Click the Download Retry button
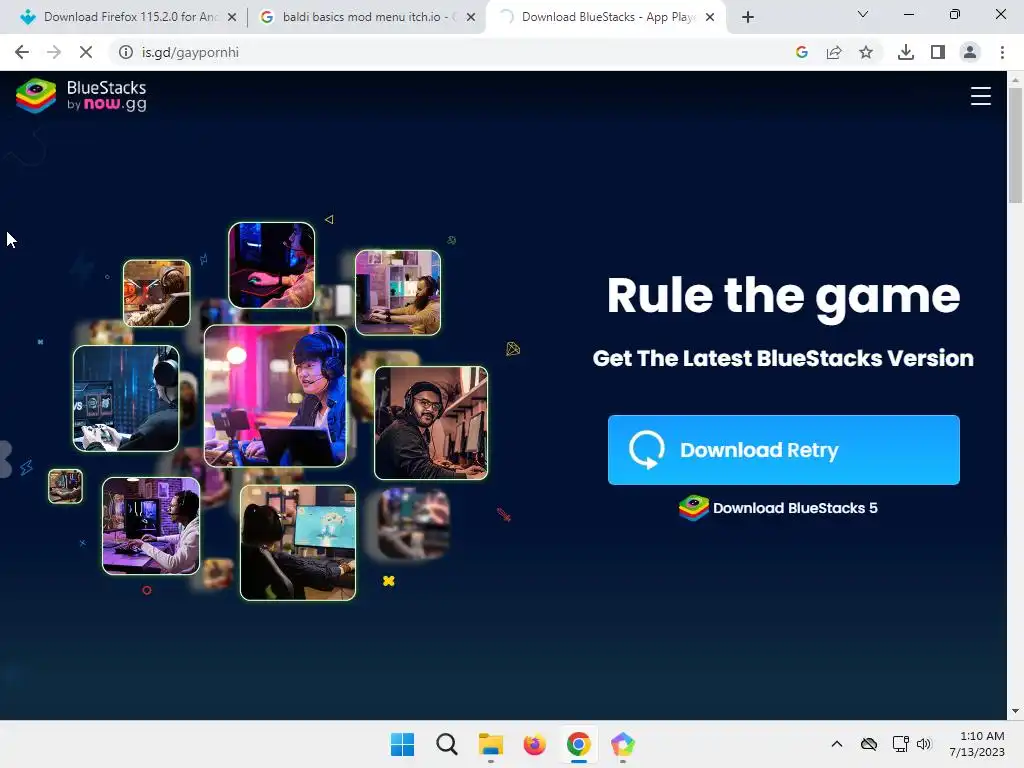1024x768 pixels. click(x=784, y=450)
